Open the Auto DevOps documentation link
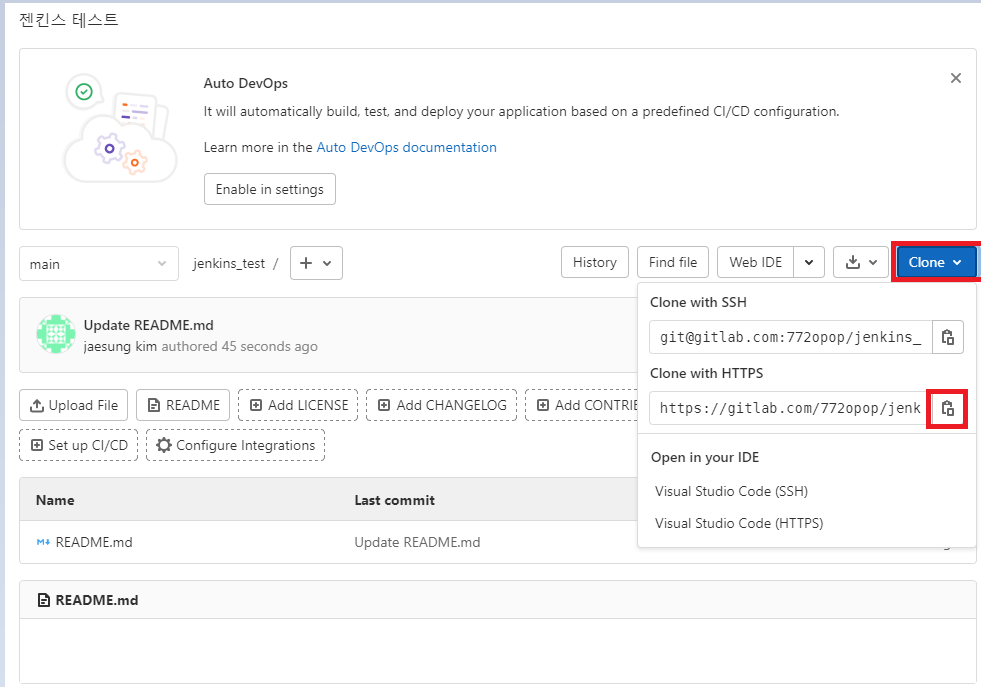 406,148
